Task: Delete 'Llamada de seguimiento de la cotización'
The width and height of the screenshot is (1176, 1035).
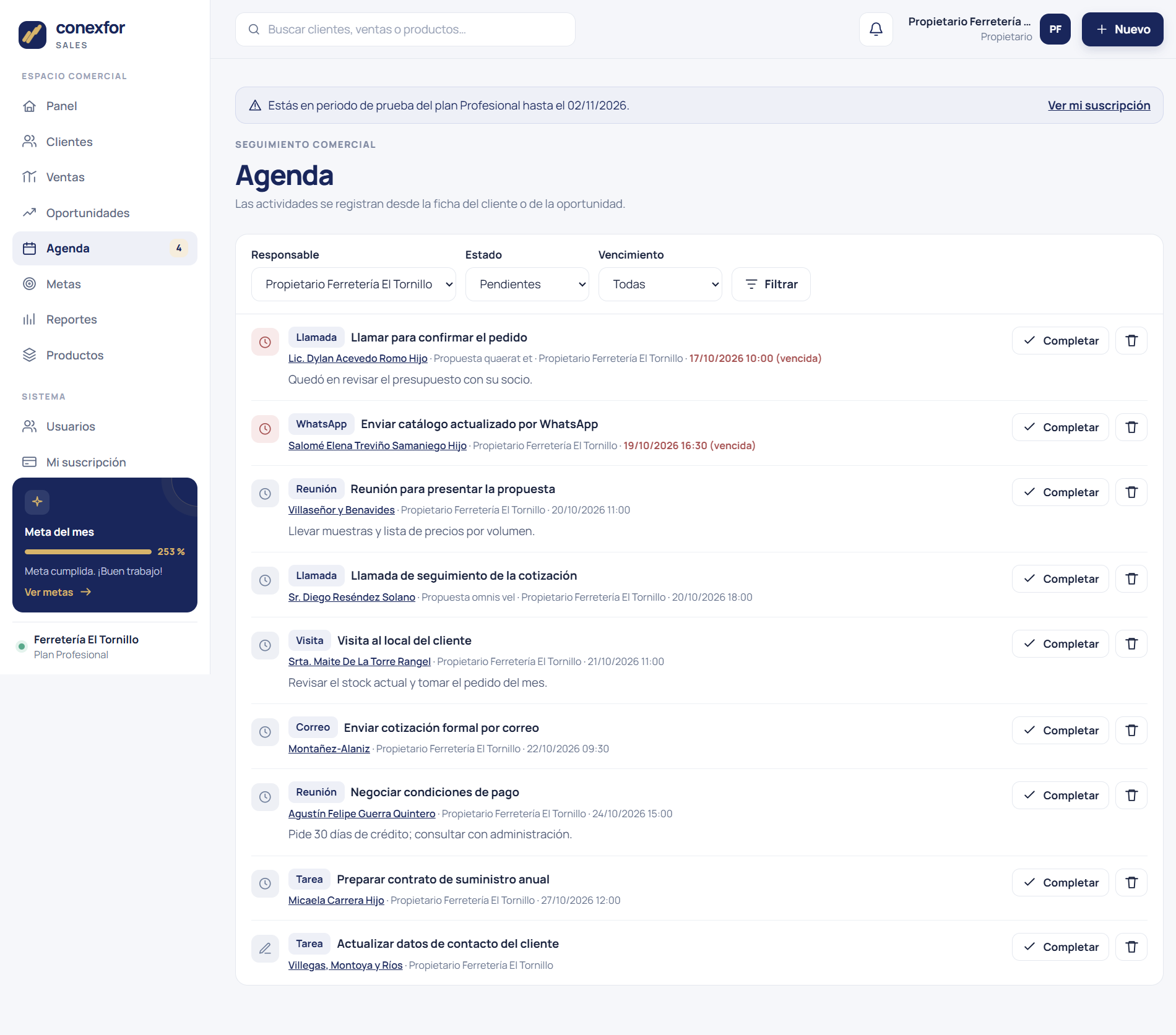Action: 1131,579
